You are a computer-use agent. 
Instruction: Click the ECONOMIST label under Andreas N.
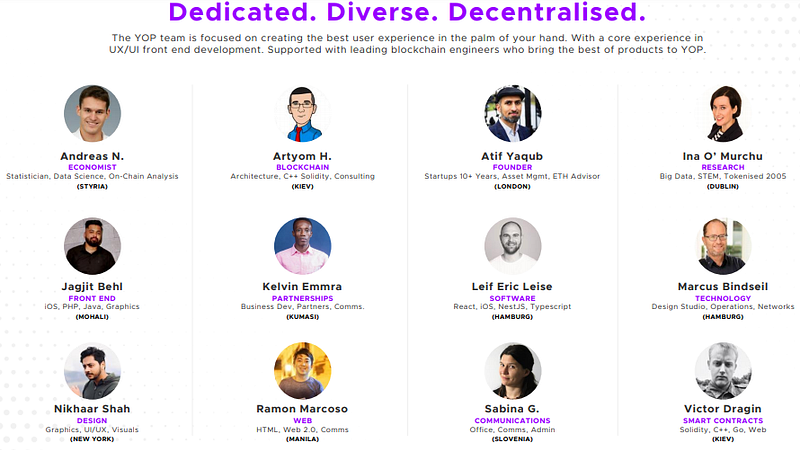tap(92, 167)
